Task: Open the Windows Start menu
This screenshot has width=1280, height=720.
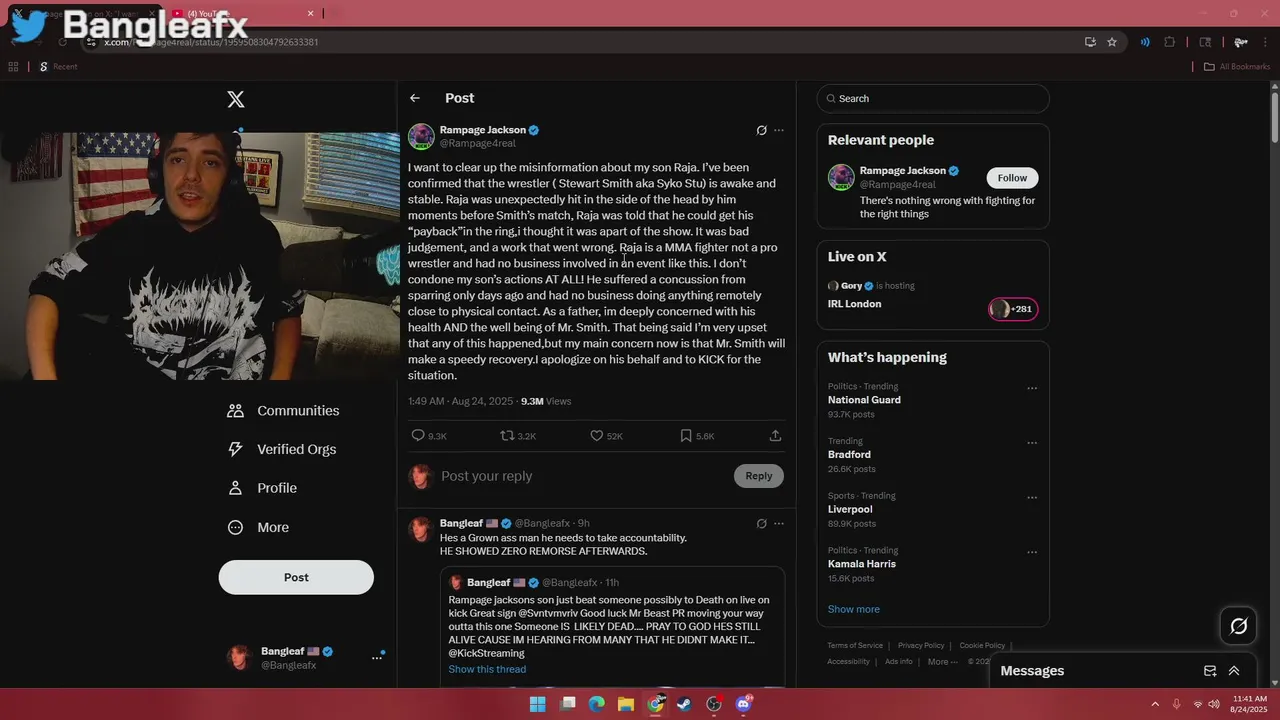Action: click(537, 704)
